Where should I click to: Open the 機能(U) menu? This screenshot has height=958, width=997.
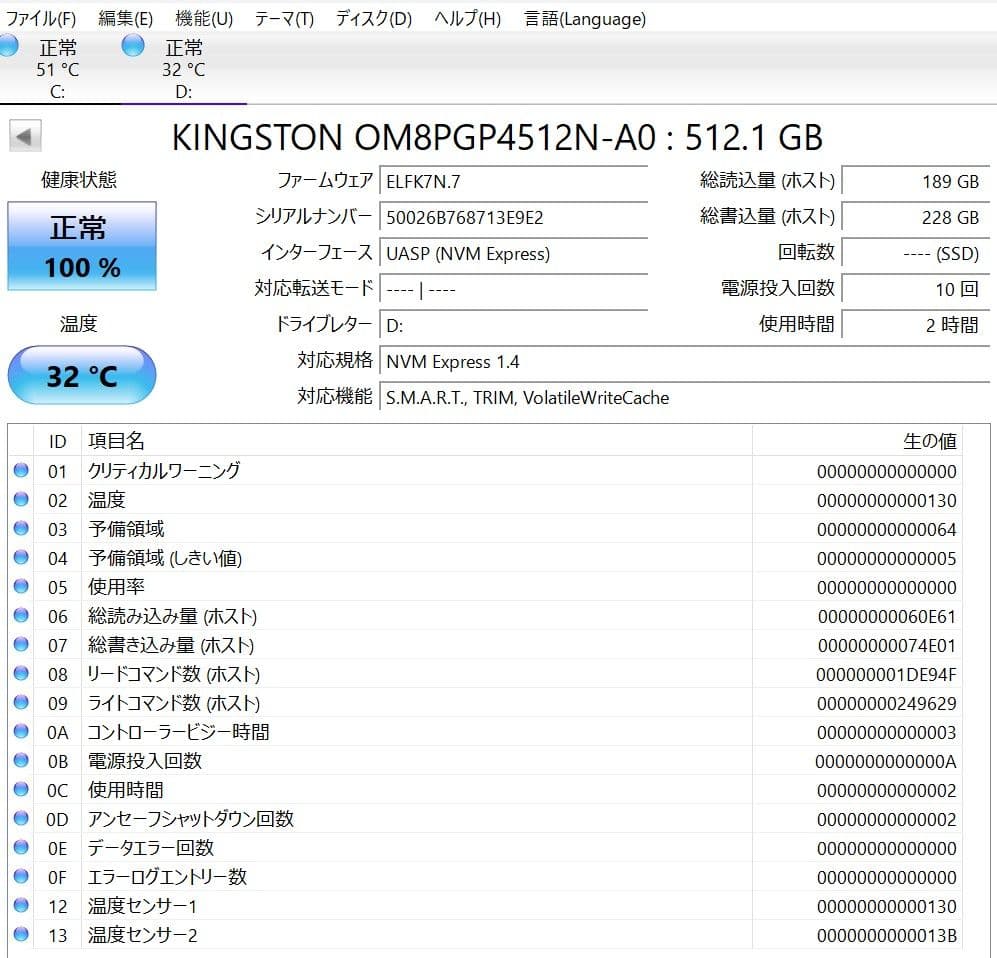point(204,18)
